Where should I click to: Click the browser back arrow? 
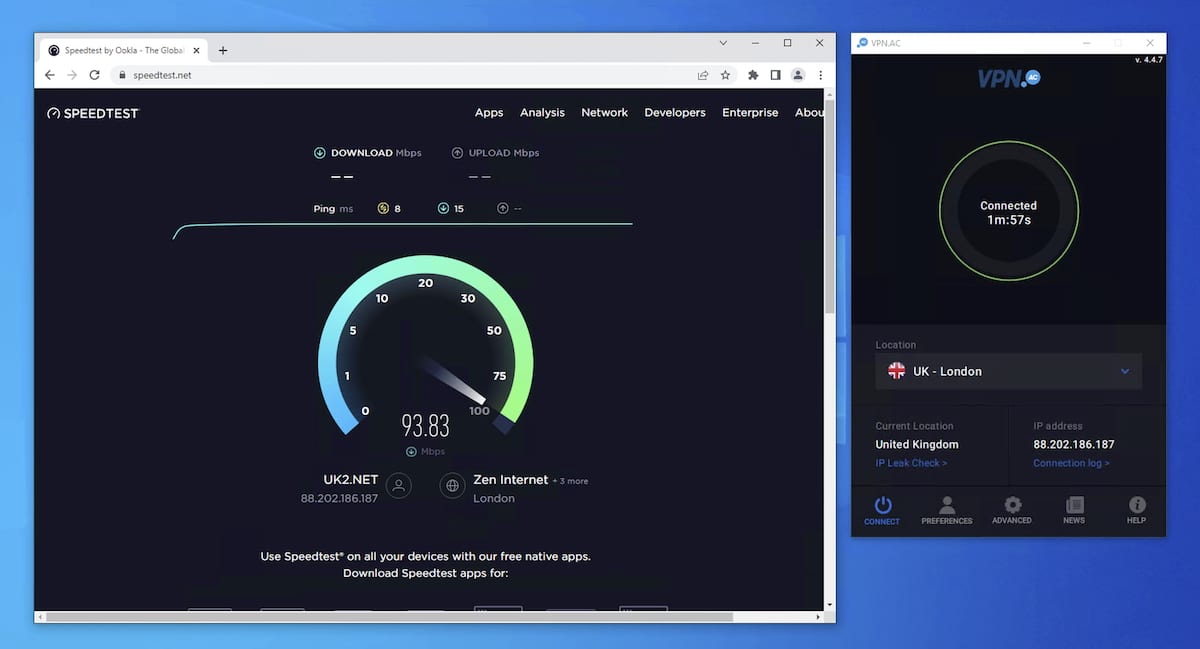pyautogui.click(x=50, y=75)
